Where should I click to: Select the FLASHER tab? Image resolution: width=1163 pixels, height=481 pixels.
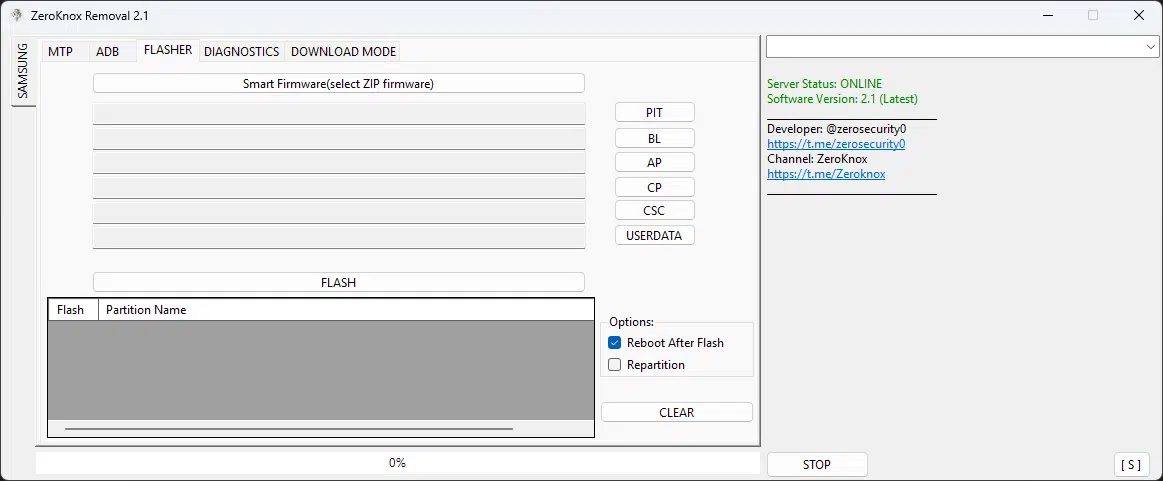(168, 50)
